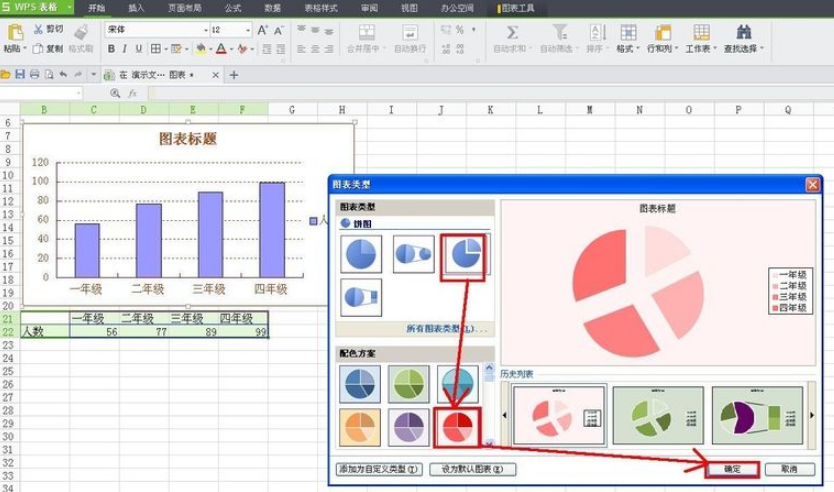Toggle Bold formatting

point(111,49)
